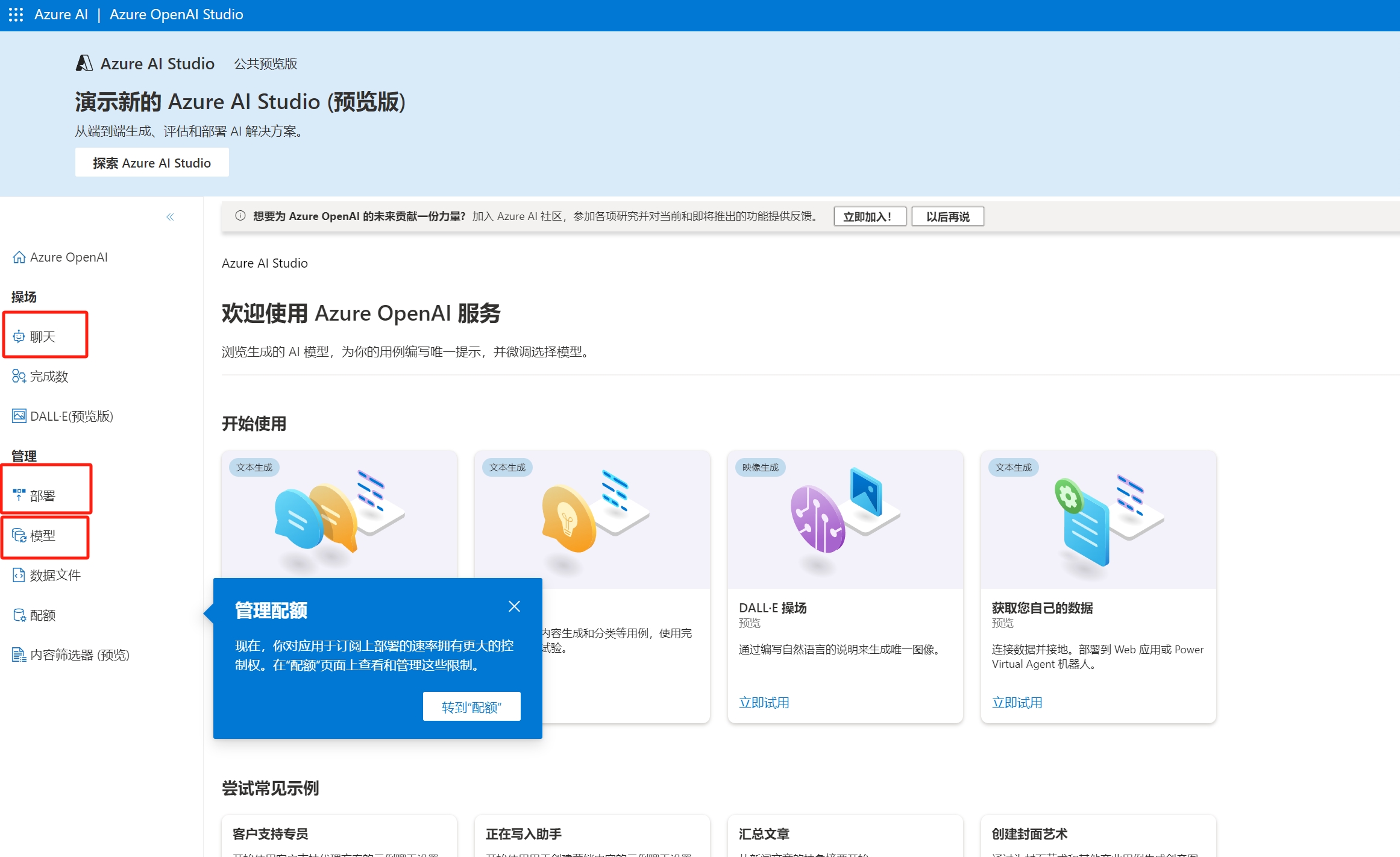Open the Data files icon (数据文件)

point(19,576)
